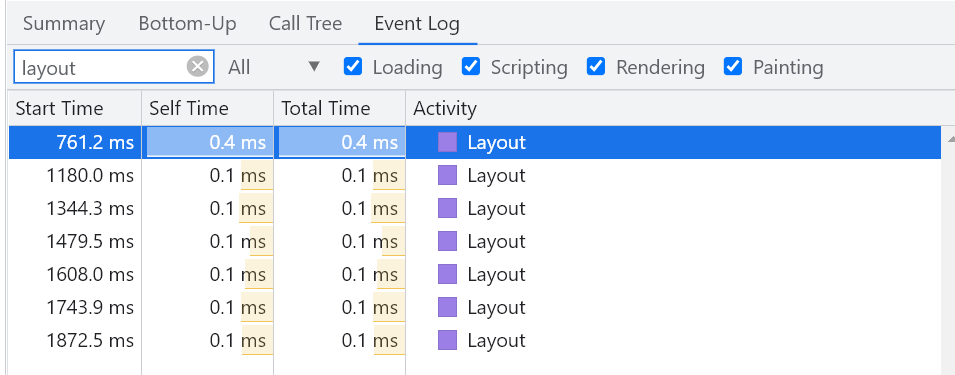This screenshot has height=375, width=955.
Task: Uncheck the Scripting checkbox
Action: (x=471, y=66)
